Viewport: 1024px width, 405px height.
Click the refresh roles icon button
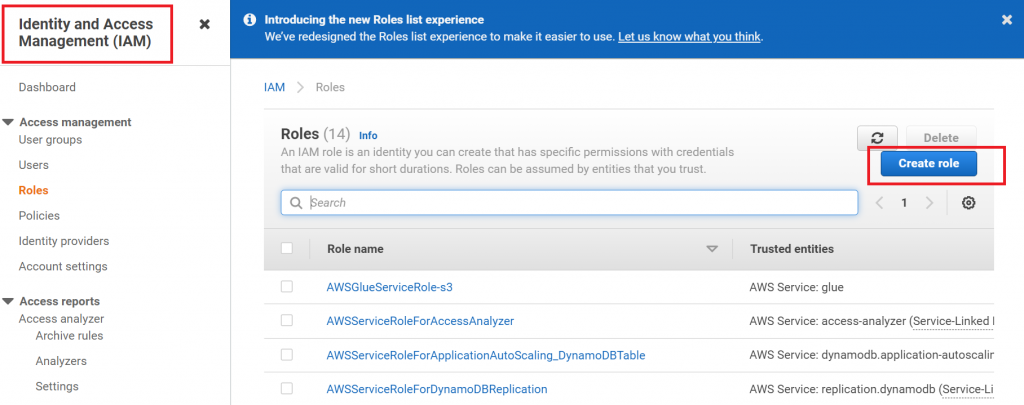pyautogui.click(x=877, y=138)
